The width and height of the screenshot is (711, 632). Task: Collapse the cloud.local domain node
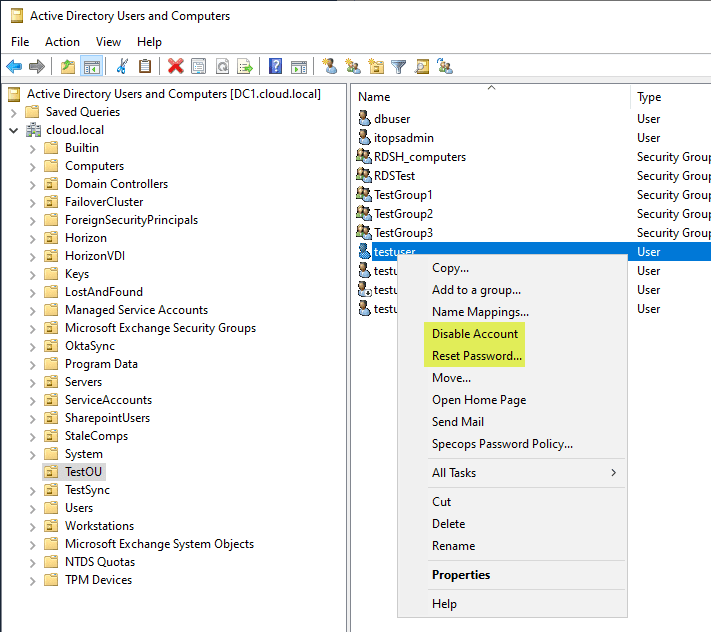14,130
